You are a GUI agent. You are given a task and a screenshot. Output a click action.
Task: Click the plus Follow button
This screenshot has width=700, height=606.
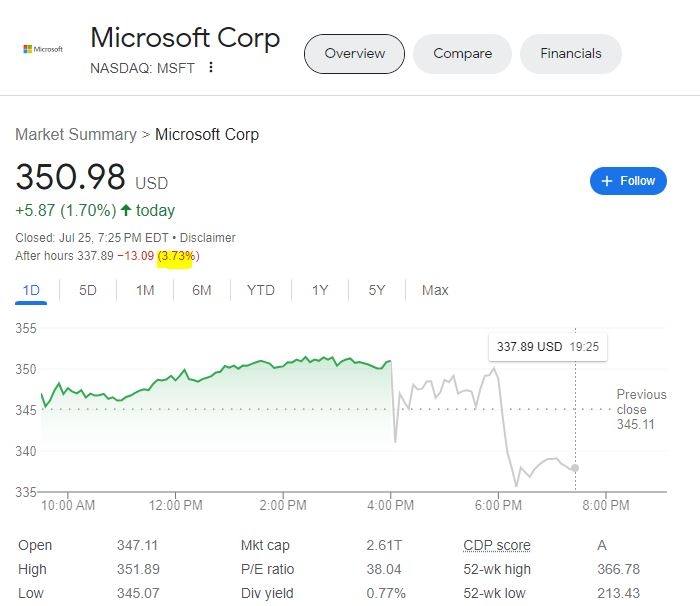(628, 181)
